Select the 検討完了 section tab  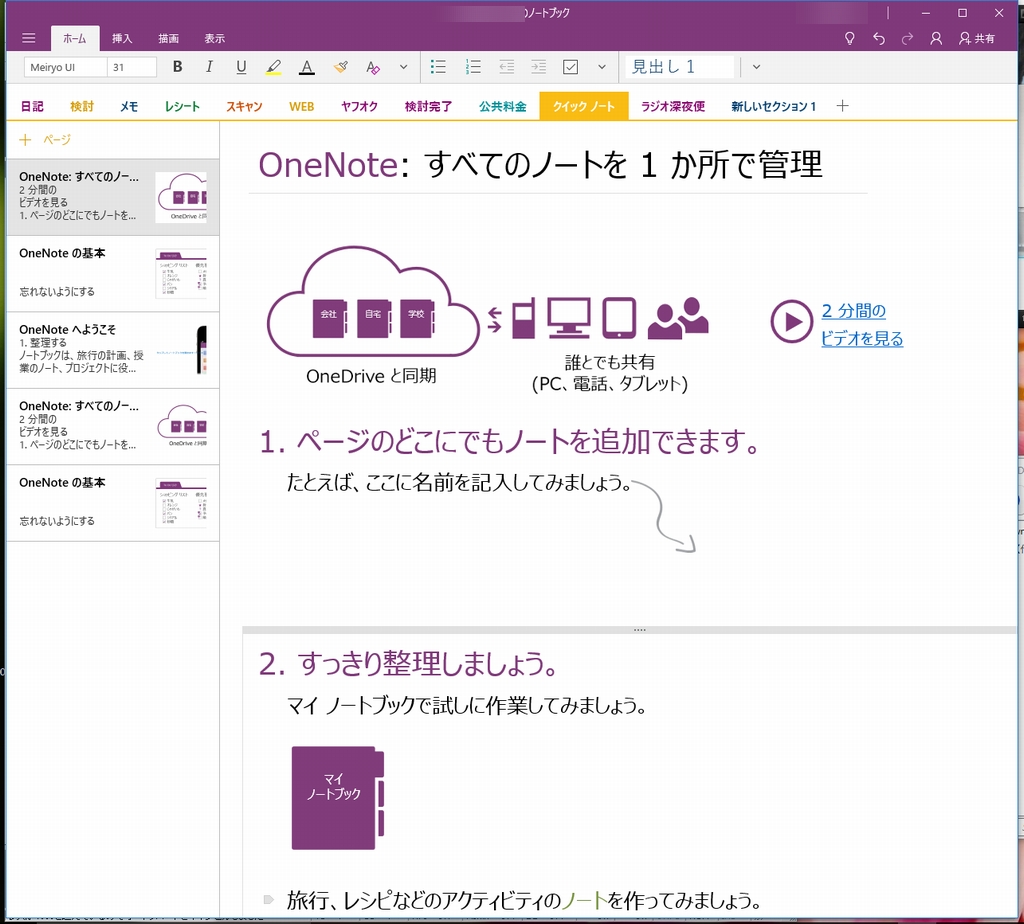(x=428, y=106)
